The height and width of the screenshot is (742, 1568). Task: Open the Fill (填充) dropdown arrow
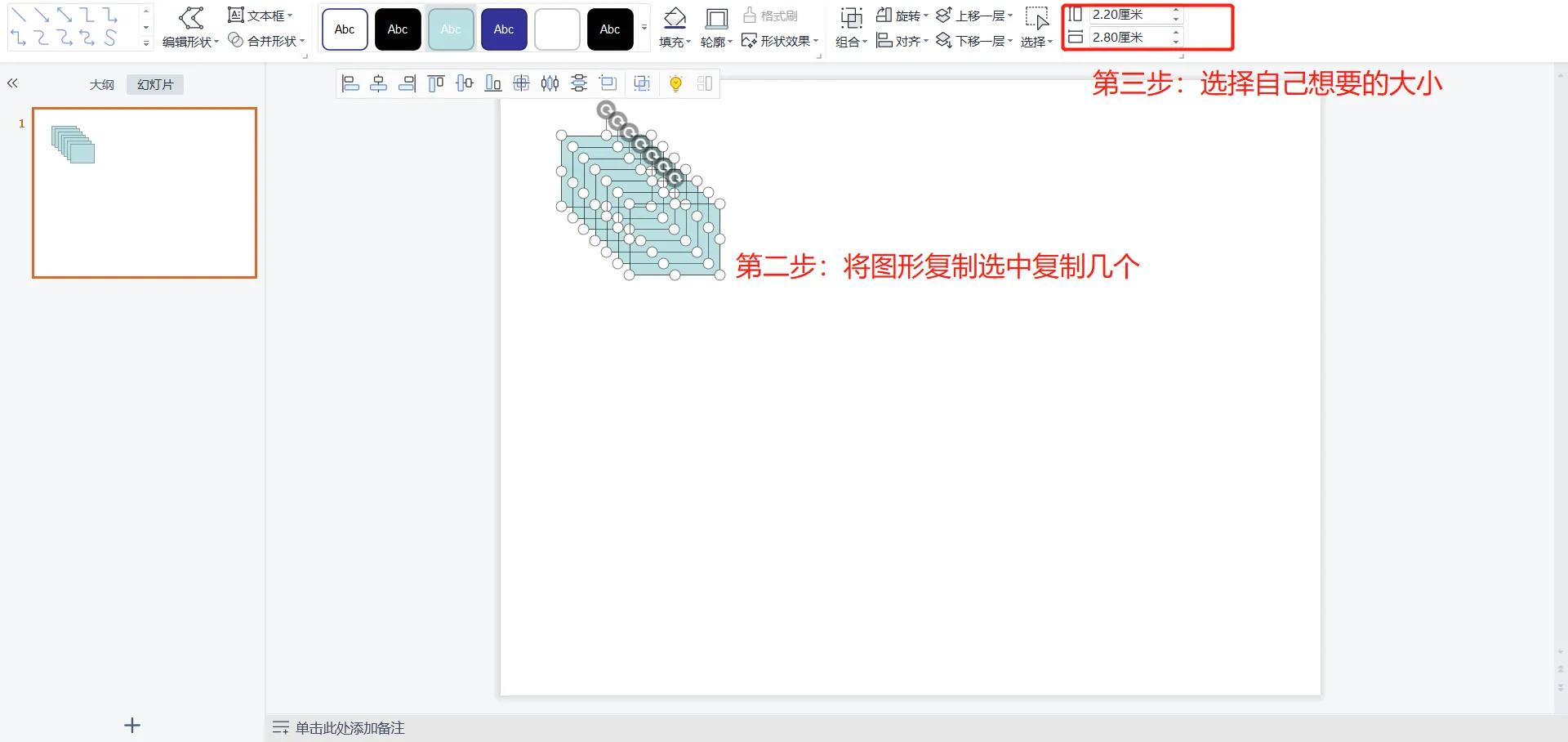tap(688, 42)
